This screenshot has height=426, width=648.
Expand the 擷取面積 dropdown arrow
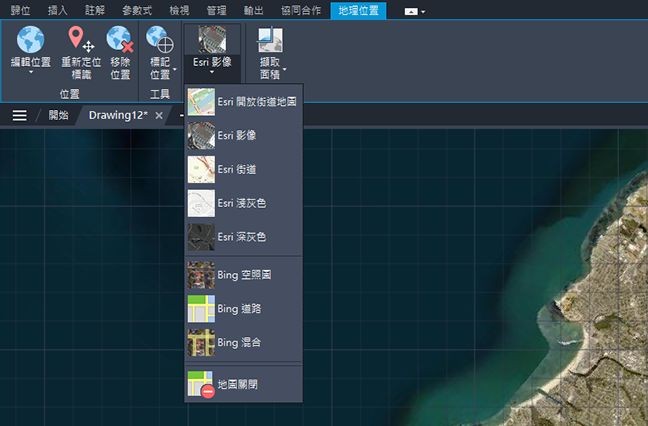284,69
